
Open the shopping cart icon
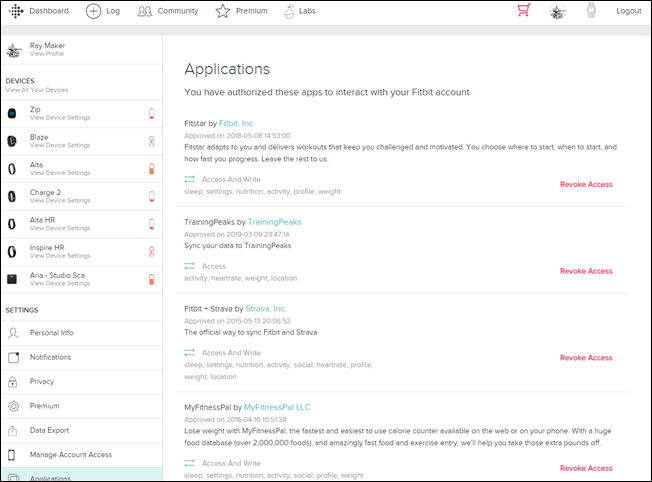point(524,10)
